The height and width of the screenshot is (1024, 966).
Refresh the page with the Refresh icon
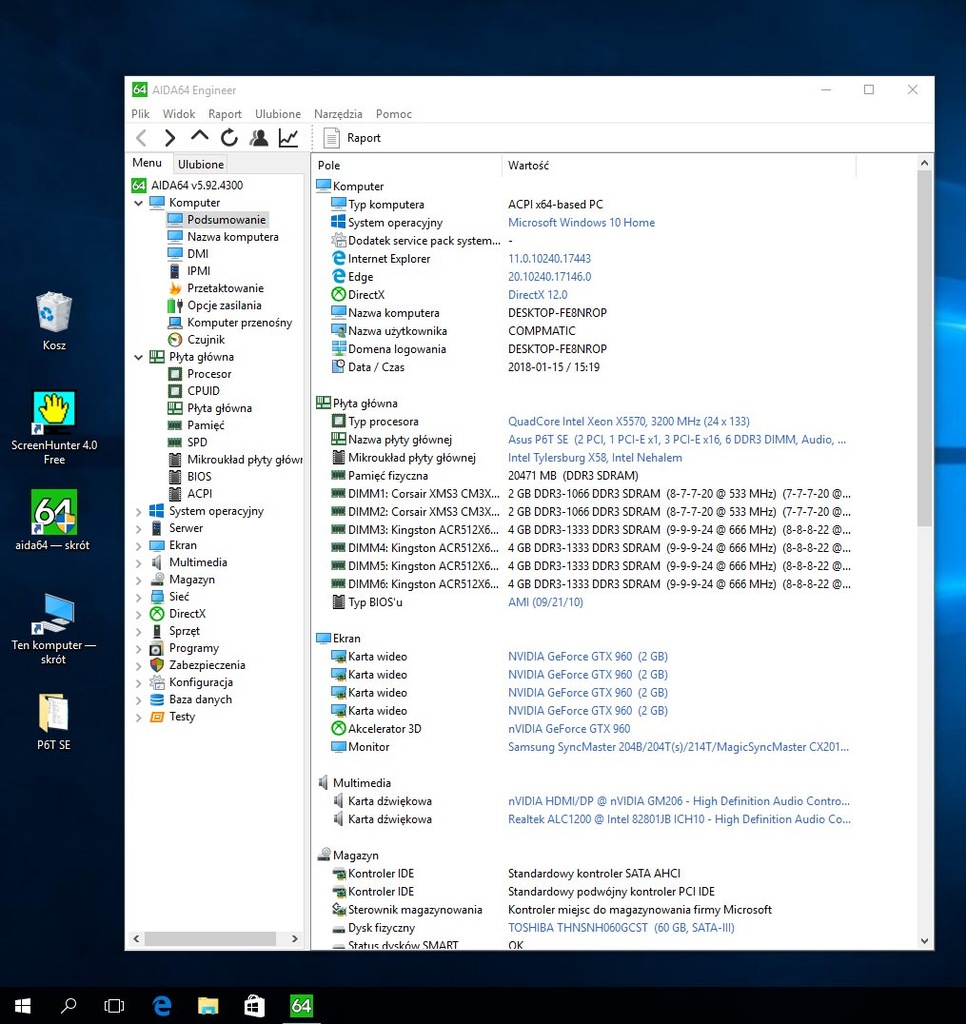pos(229,138)
